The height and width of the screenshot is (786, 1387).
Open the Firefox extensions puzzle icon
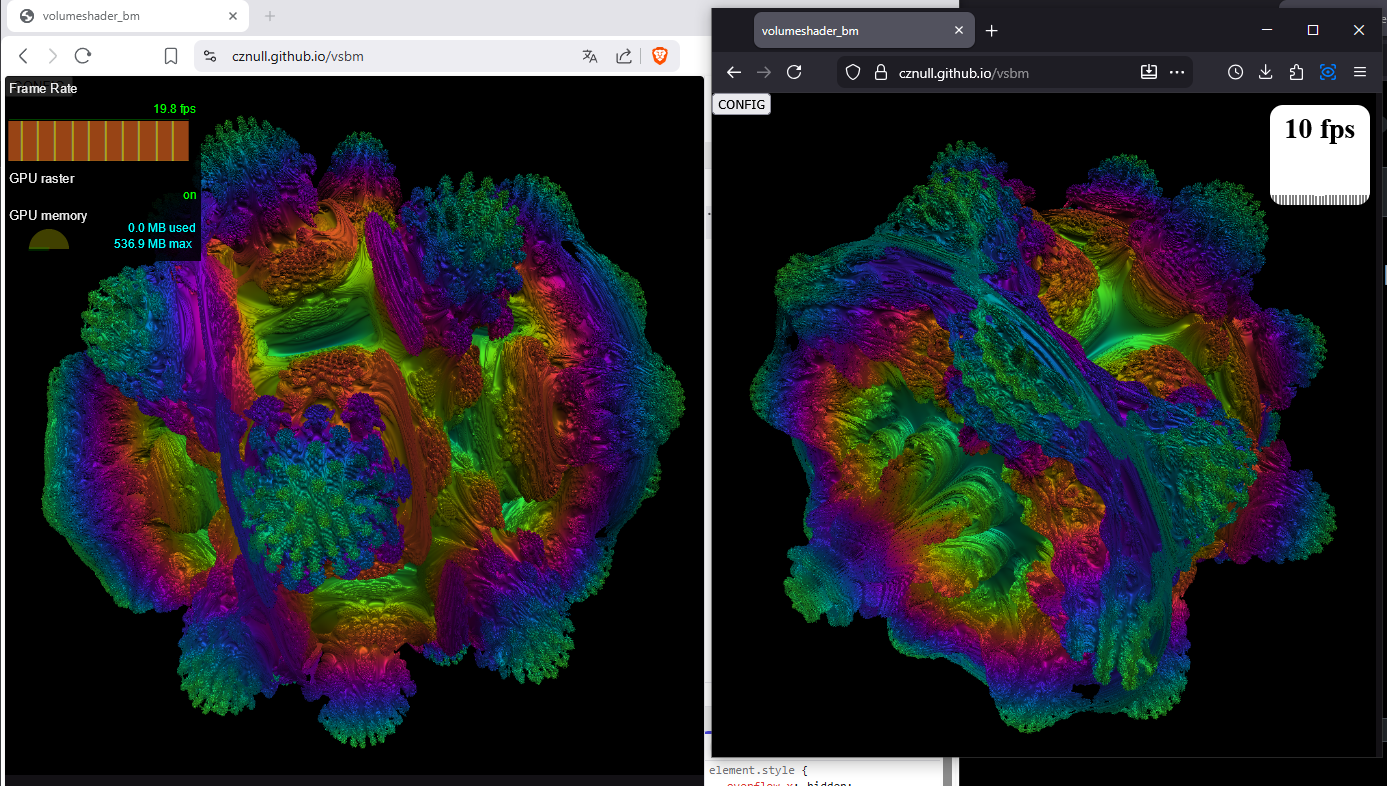pyautogui.click(x=1297, y=72)
